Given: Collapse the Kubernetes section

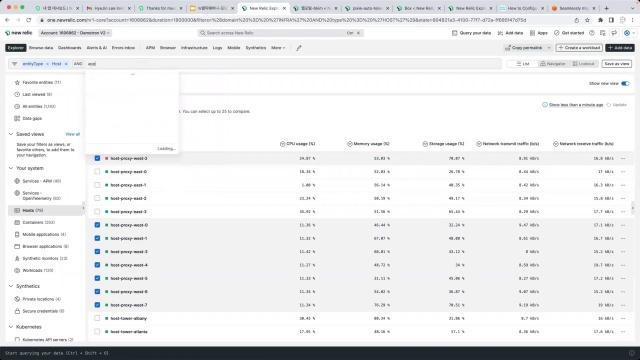Looking at the screenshot, I should (x=11, y=327).
